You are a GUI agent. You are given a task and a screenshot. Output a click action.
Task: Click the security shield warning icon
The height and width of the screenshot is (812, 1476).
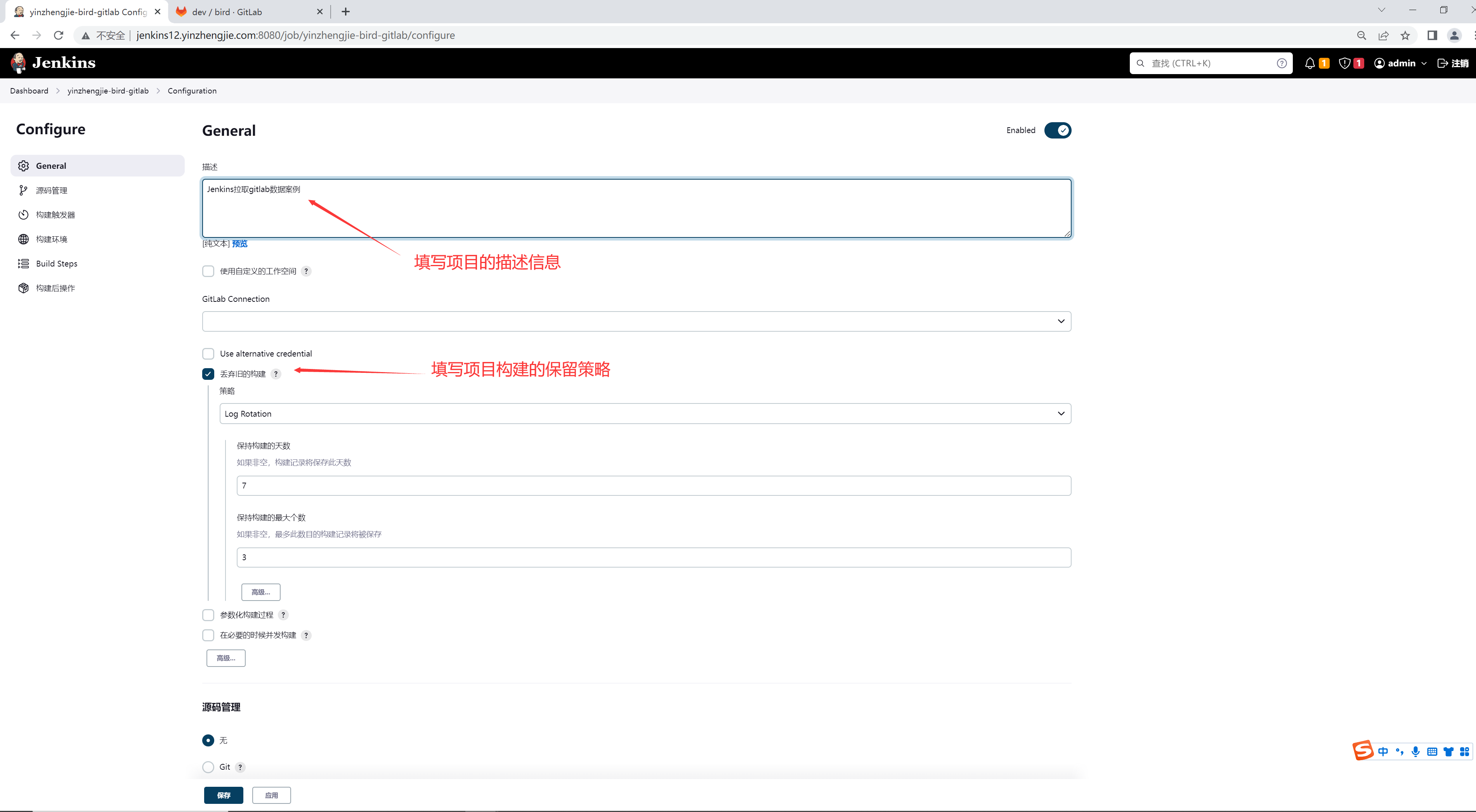[1344, 64]
